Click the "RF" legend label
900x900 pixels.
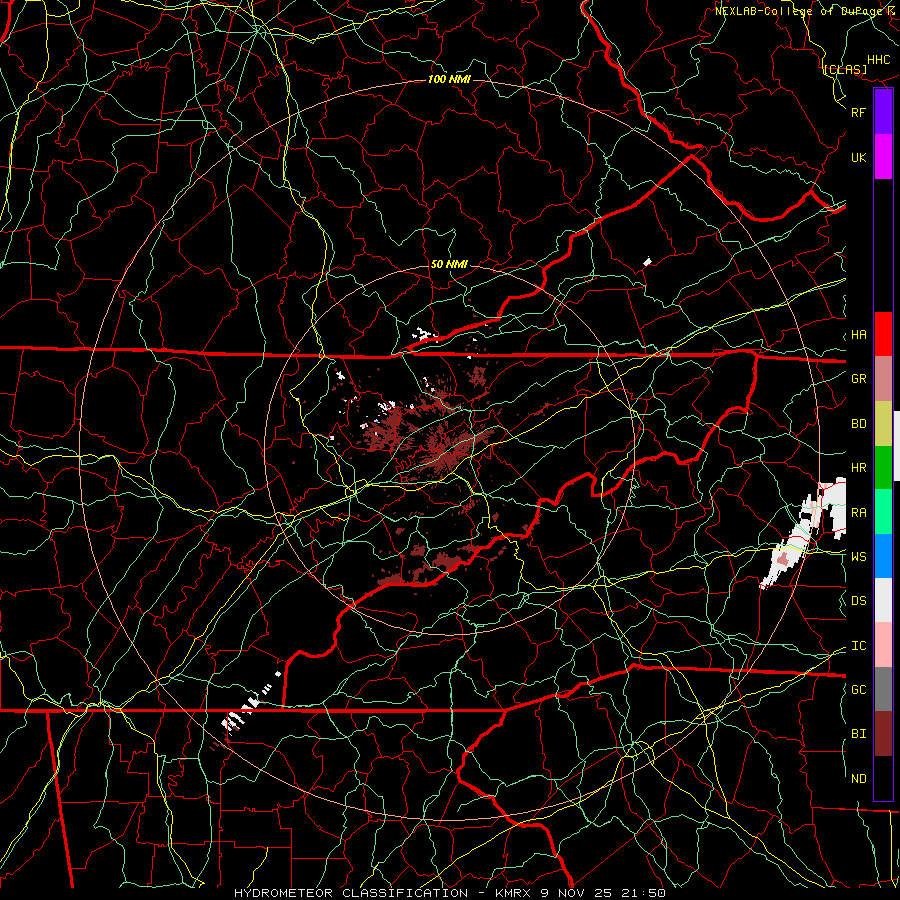coord(859,112)
